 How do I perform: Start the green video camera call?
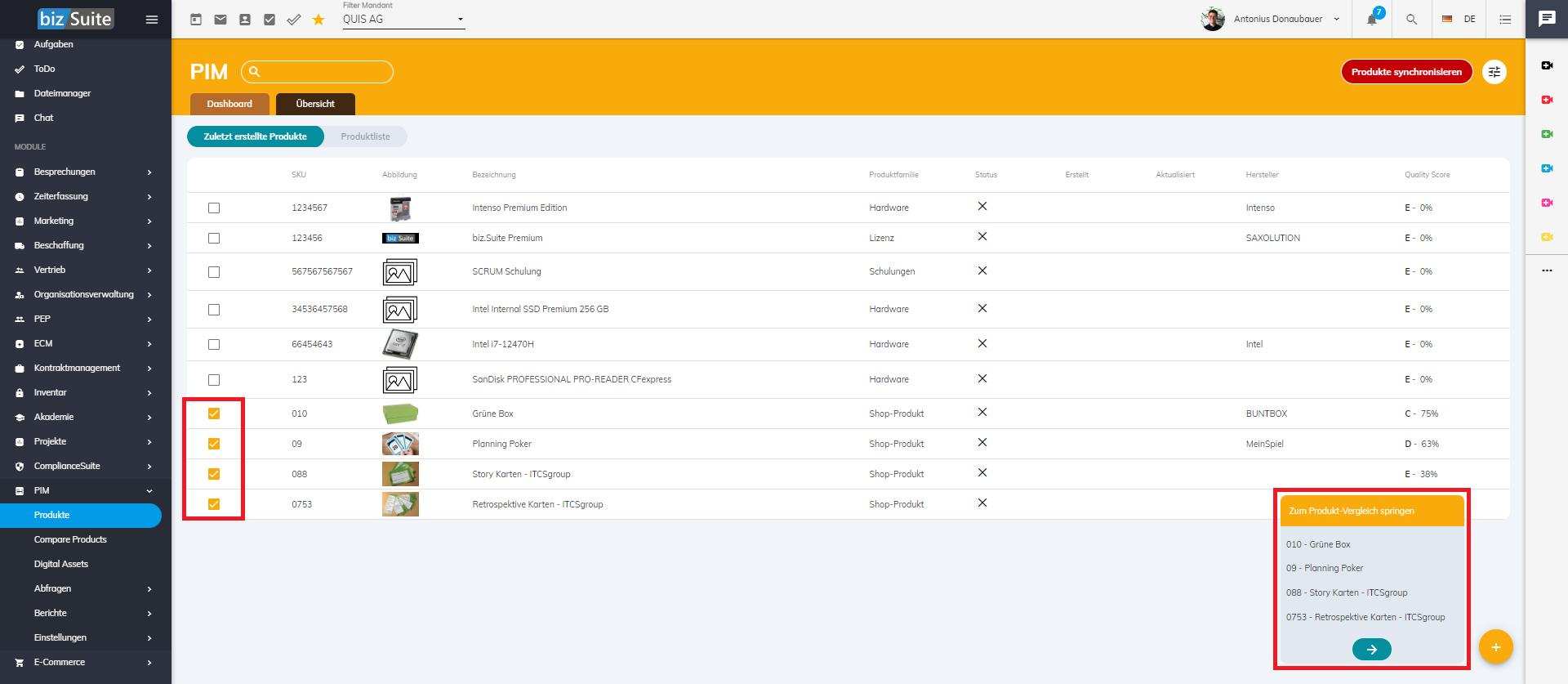pos(1547,134)
